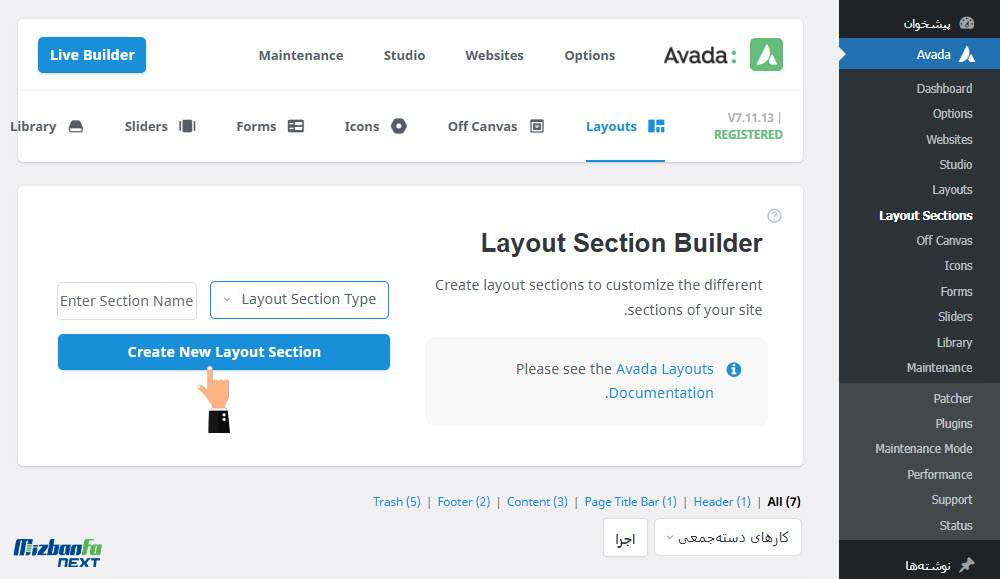Open the help question mark icon
The image size is (1000, 579).
click(x=774, y=216)
